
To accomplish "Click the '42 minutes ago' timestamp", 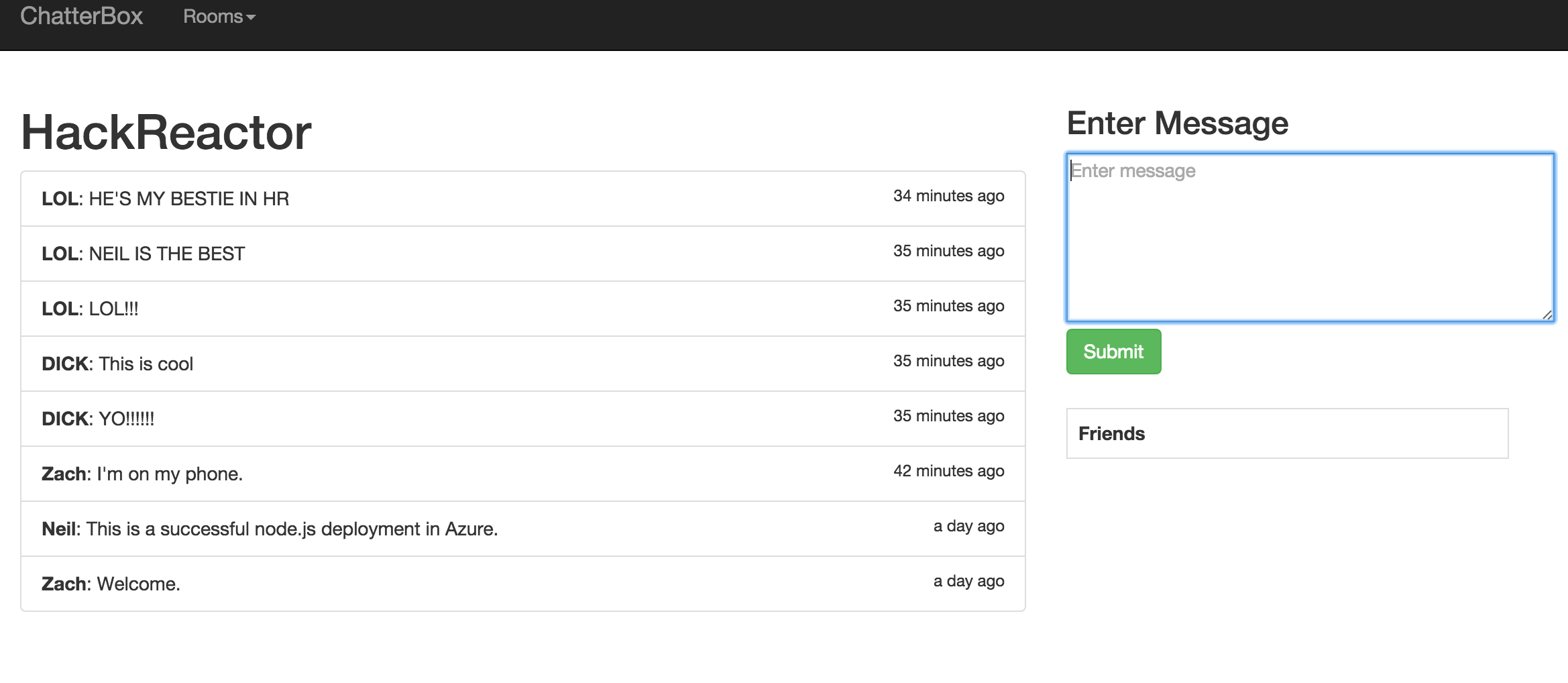I will pos(948,471).
